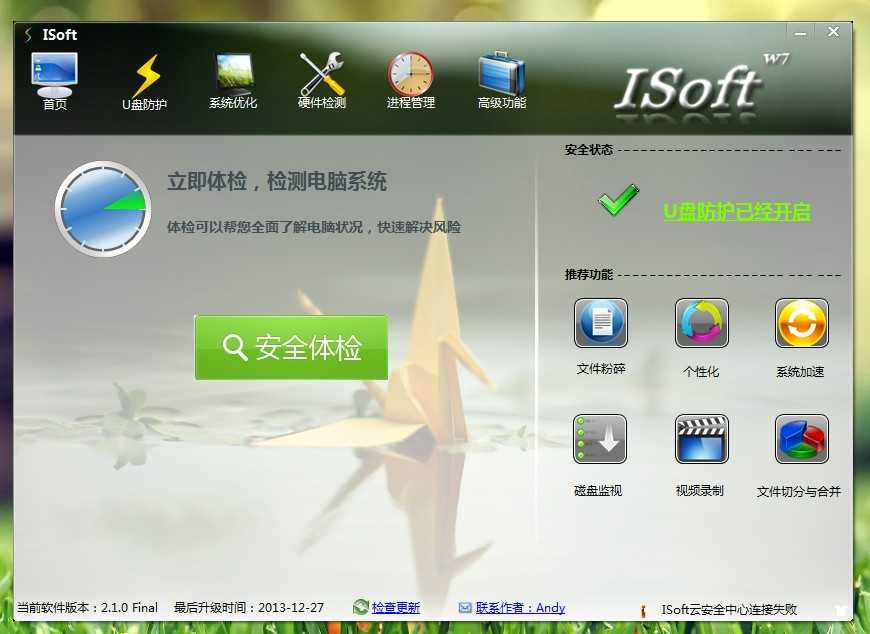Launch the 系统加速 system speedup icon
The height and width of the screenshot is (634, 870).
(x=802, y=323)
